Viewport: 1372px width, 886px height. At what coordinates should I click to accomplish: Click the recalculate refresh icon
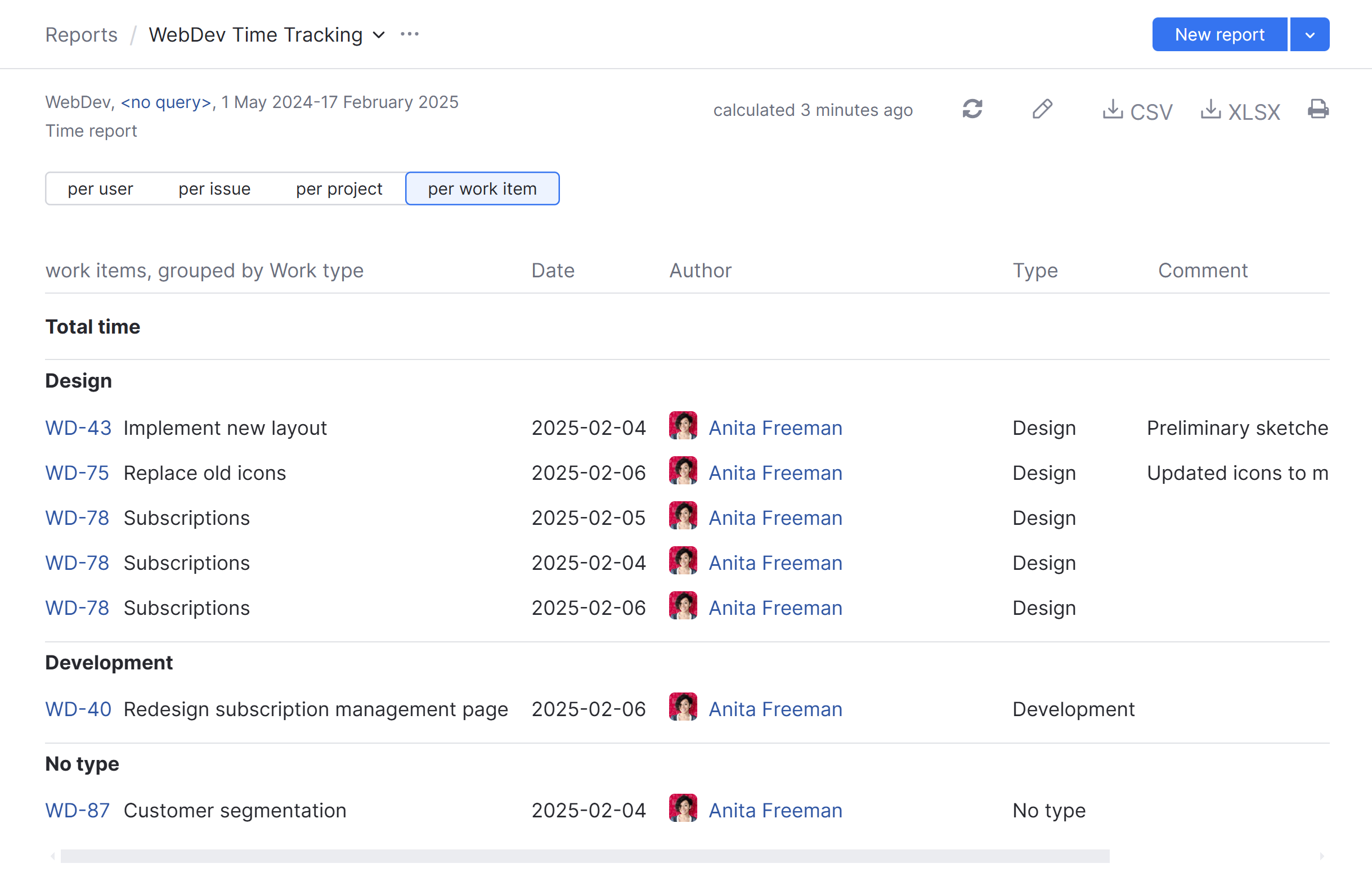tap(972, 109)
